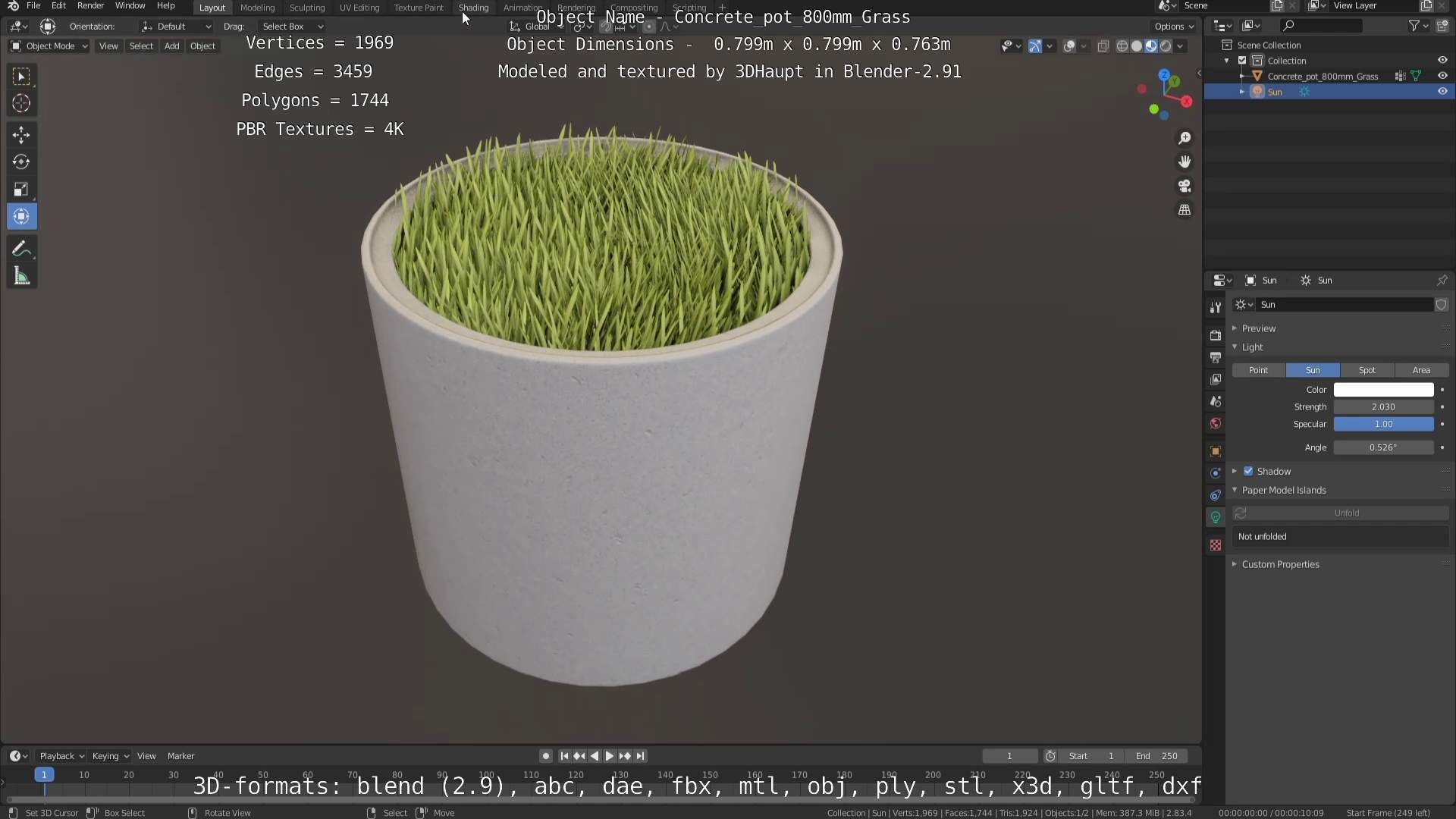
Task: Toggle fake user shield for Sun data
Action: pyautogui.click(x=1442, y=304)
